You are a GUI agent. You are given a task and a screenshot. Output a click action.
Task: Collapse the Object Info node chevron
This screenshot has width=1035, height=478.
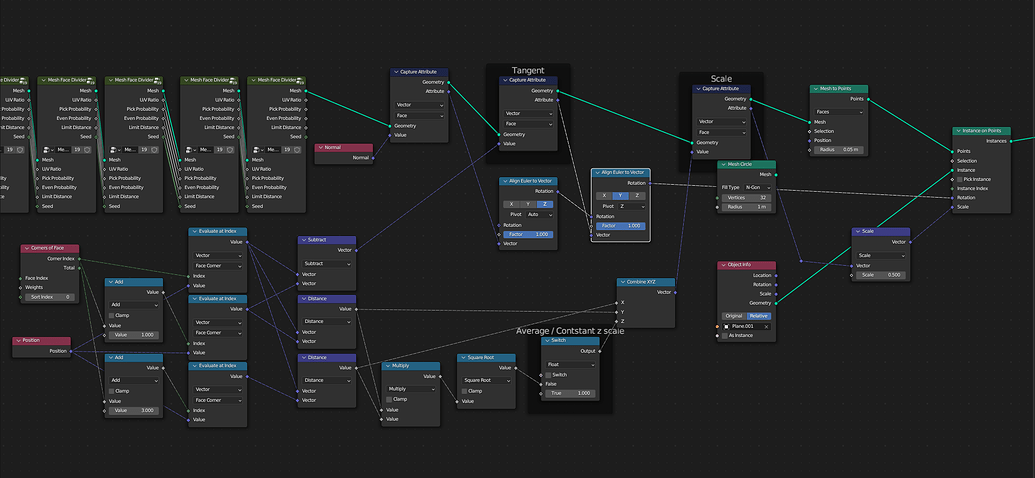pos(722,265)
